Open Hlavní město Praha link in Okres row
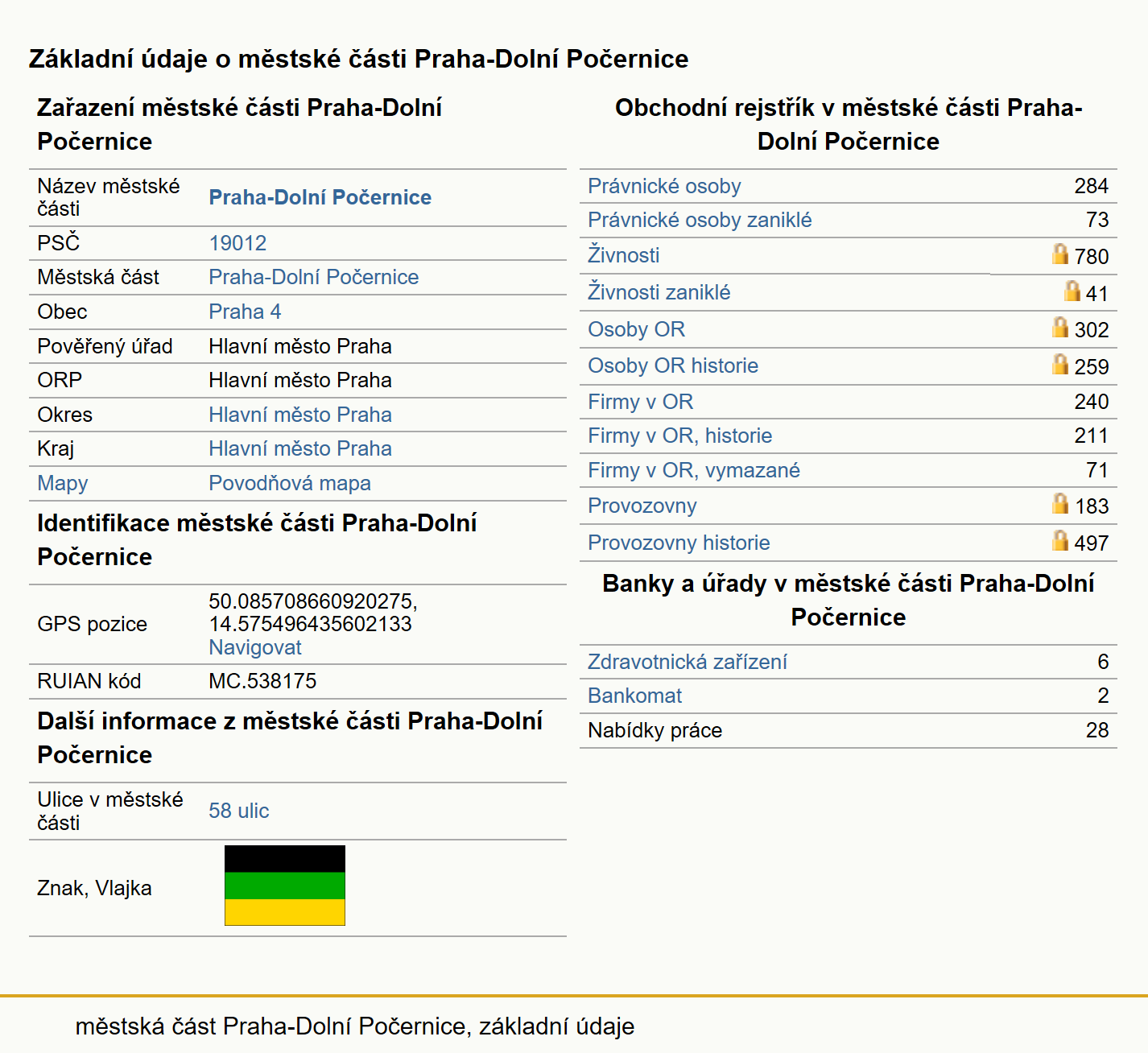 coord(299,415)
